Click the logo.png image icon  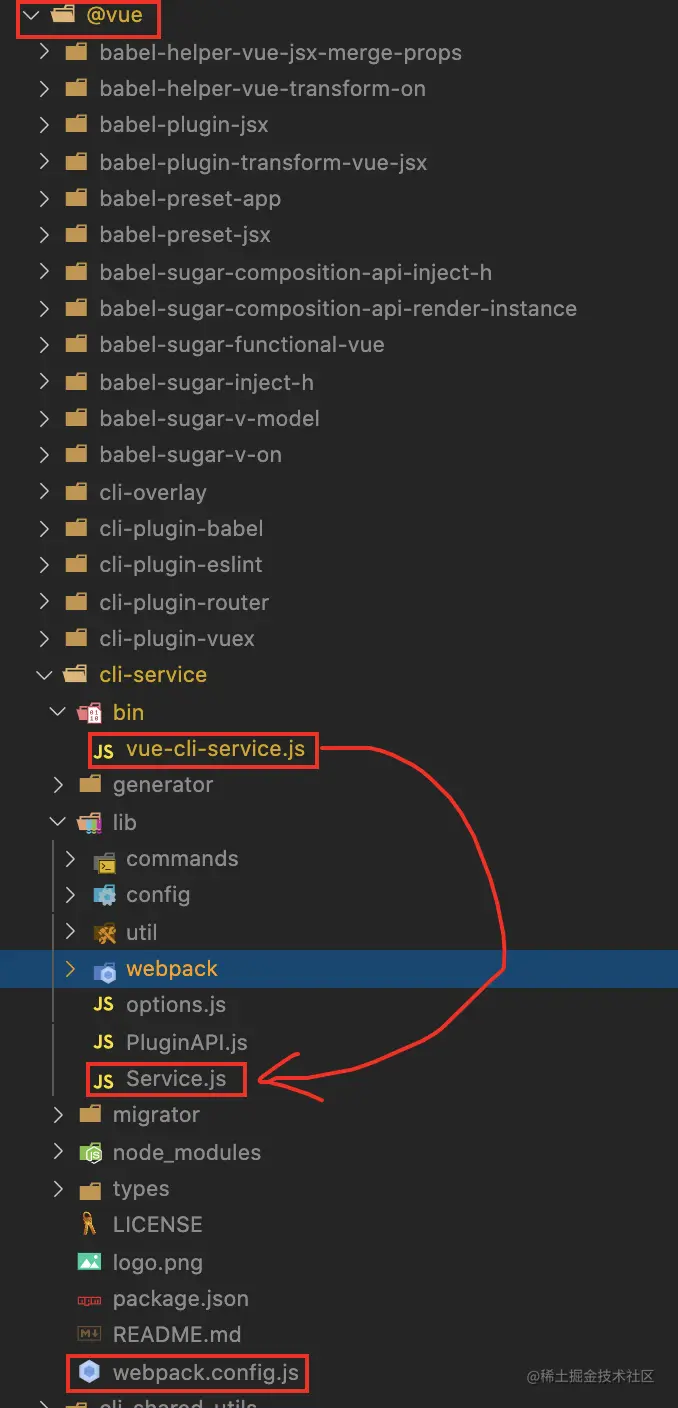coord(90,1262)
